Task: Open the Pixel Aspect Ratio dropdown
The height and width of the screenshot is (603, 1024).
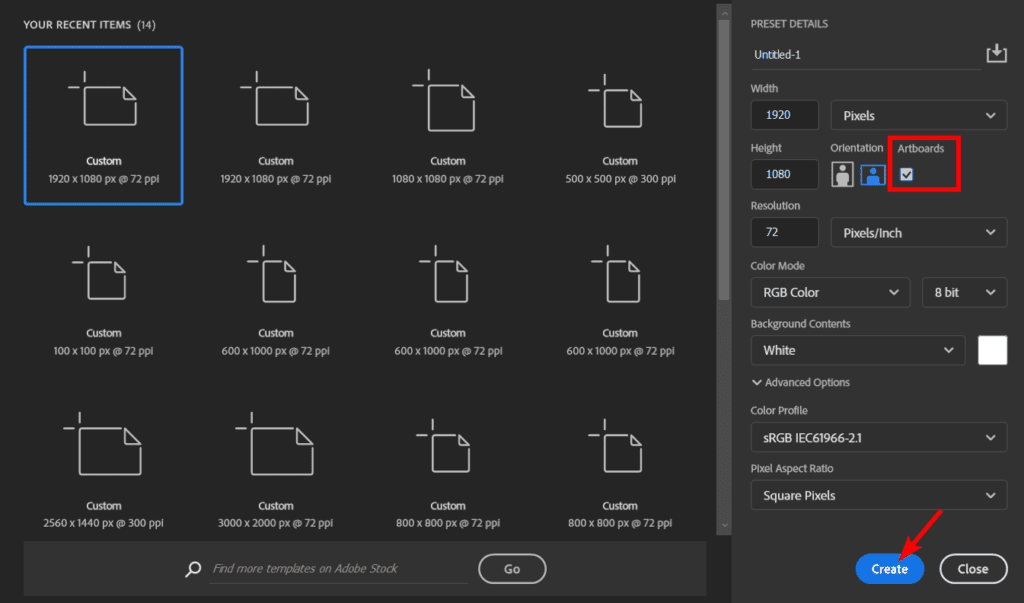Action: tap(878, 494)
